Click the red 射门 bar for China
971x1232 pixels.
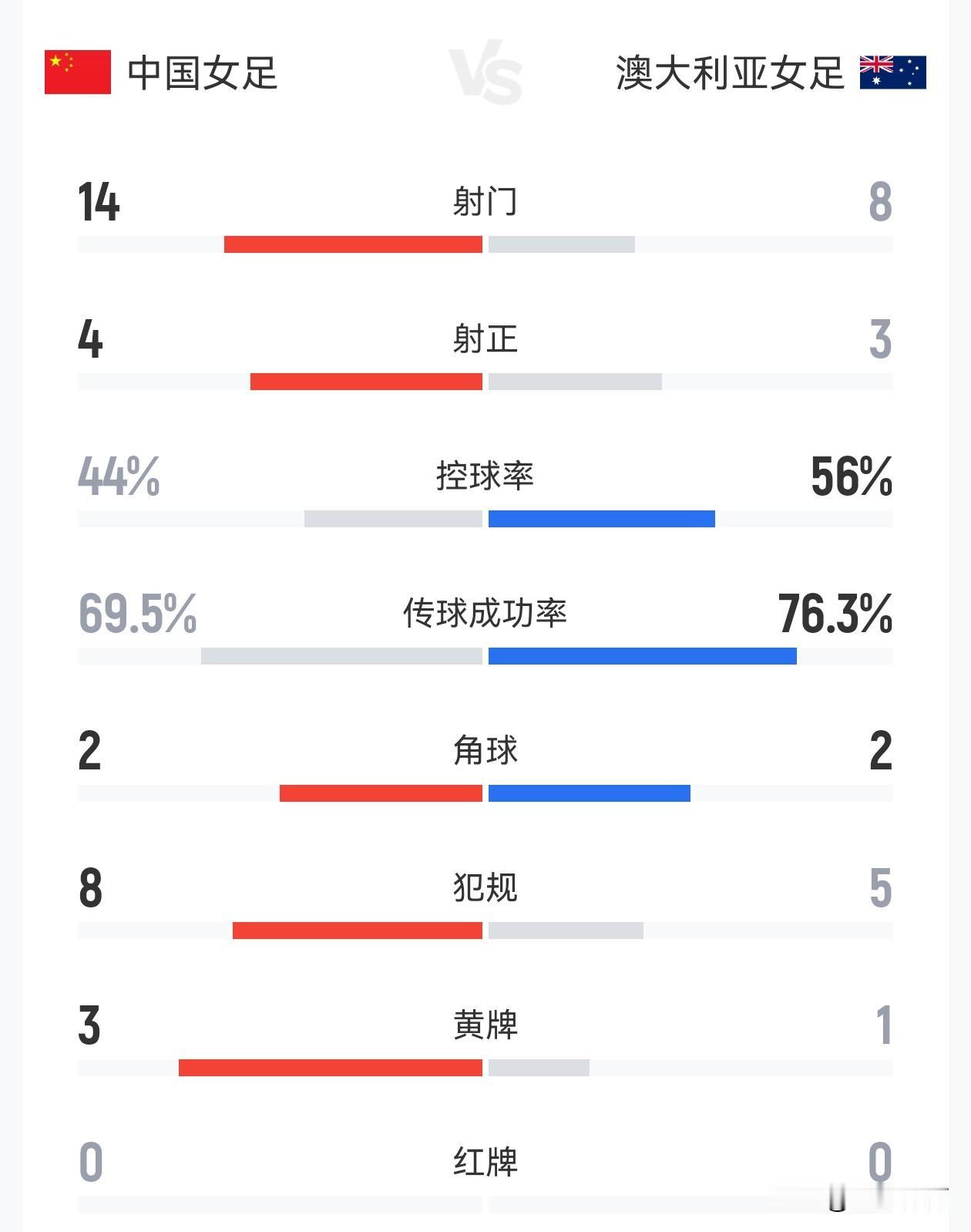pos(353,244)
